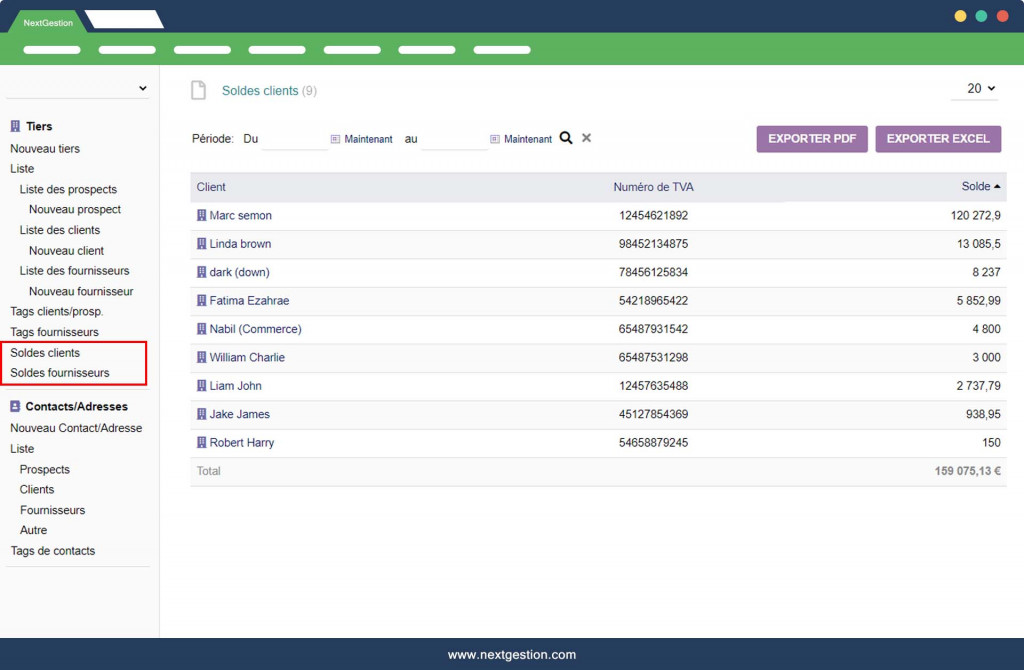
Task: Select Liste des clients in the sidebar
Action: pos(60,230)
